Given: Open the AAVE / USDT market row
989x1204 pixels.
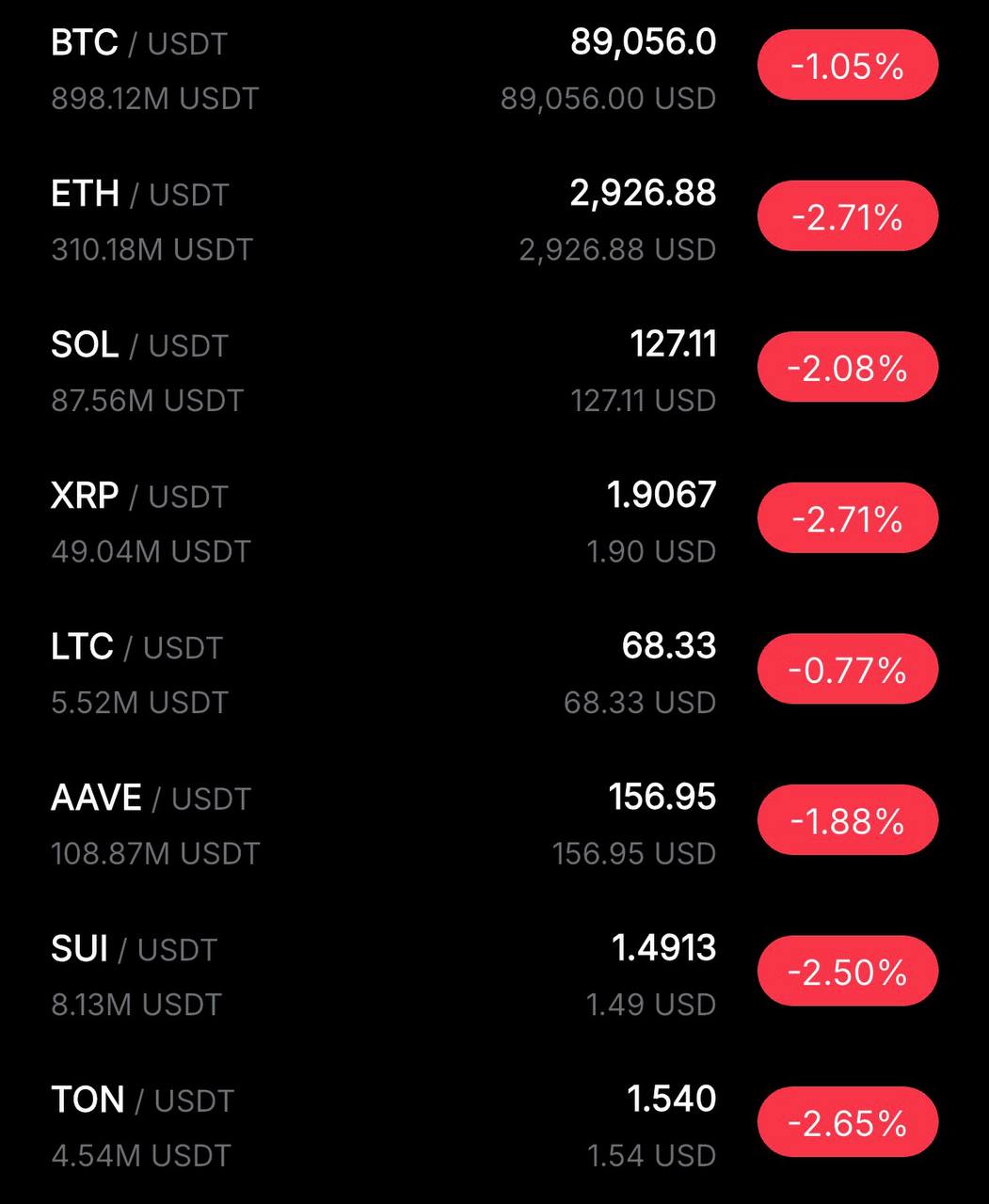Looking at the screenshot, I should pyautogui.click(x=151, y=799).
